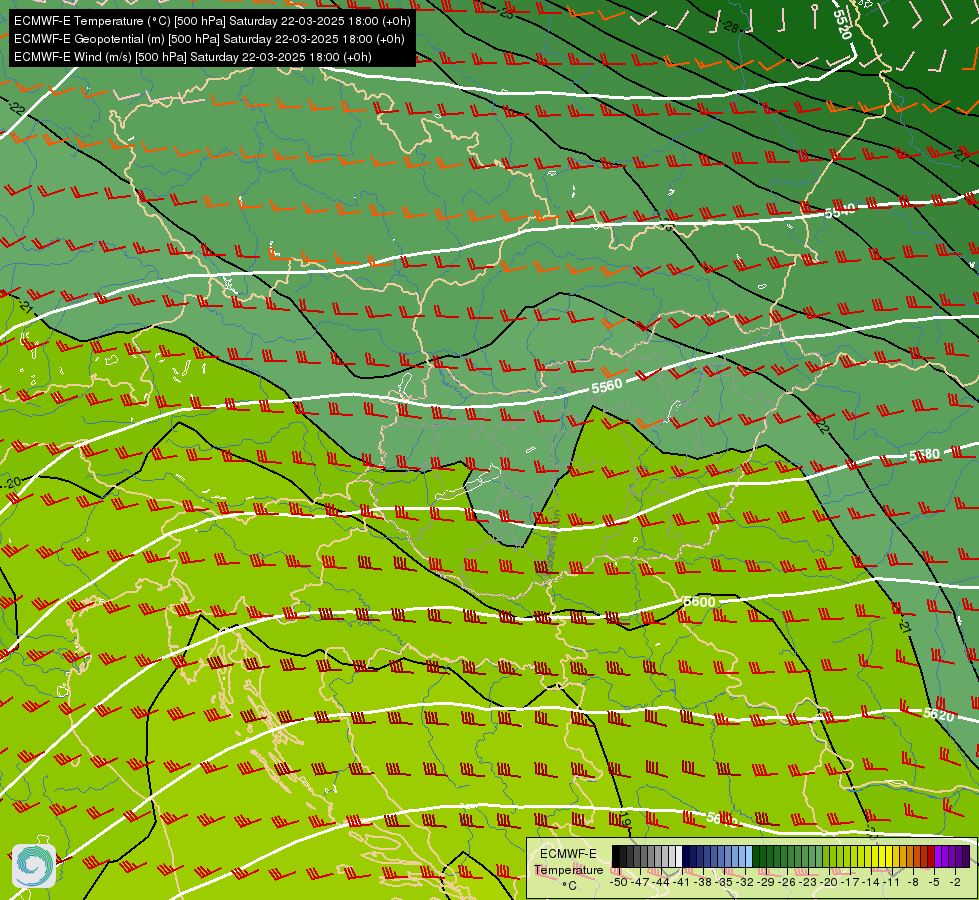Select the ECMWF-E Geopotential 500 hPa title line
Viewport: 979px width, 900px height.
(209, 39)
